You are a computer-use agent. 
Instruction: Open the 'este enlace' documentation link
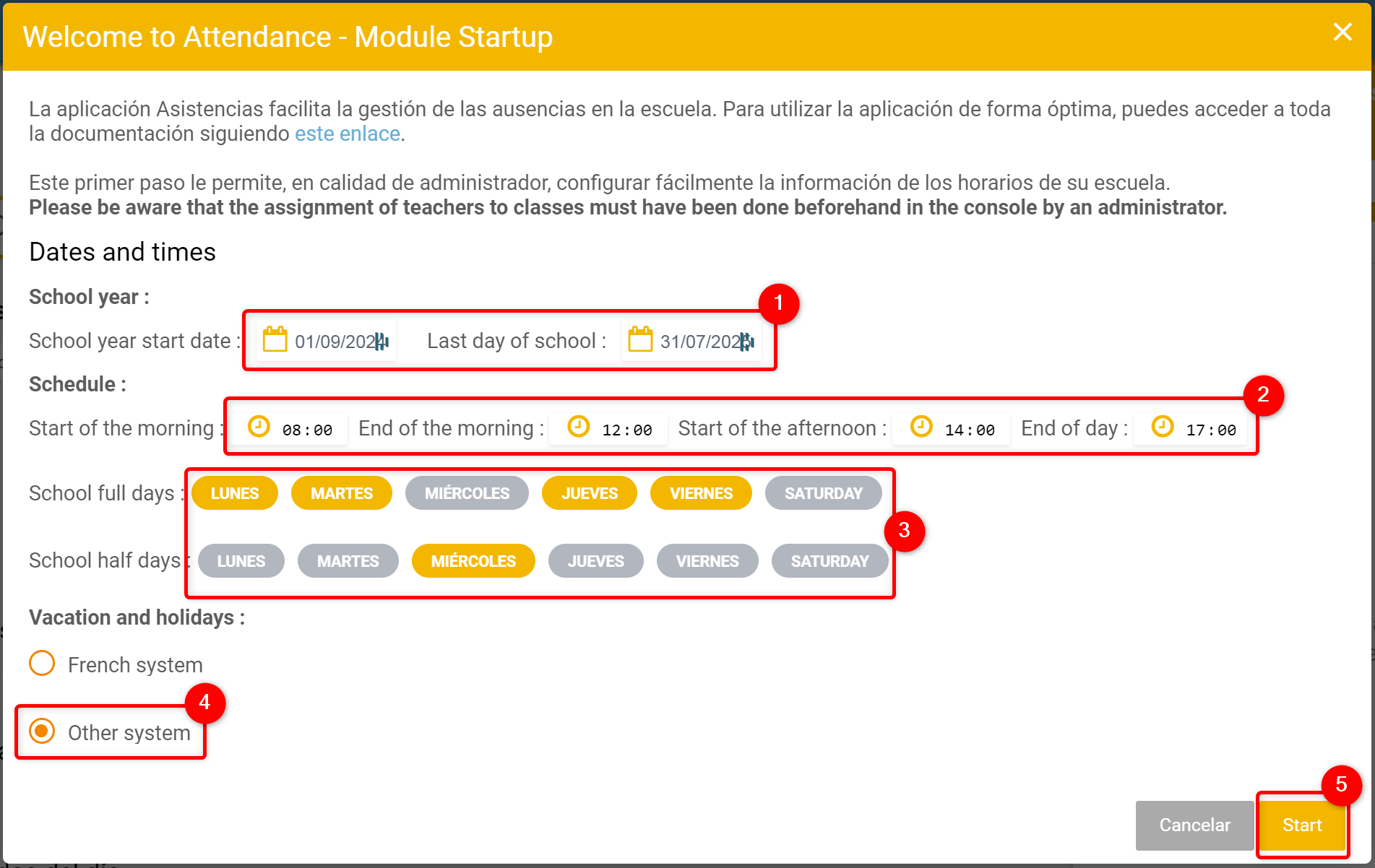click(347, 134)
